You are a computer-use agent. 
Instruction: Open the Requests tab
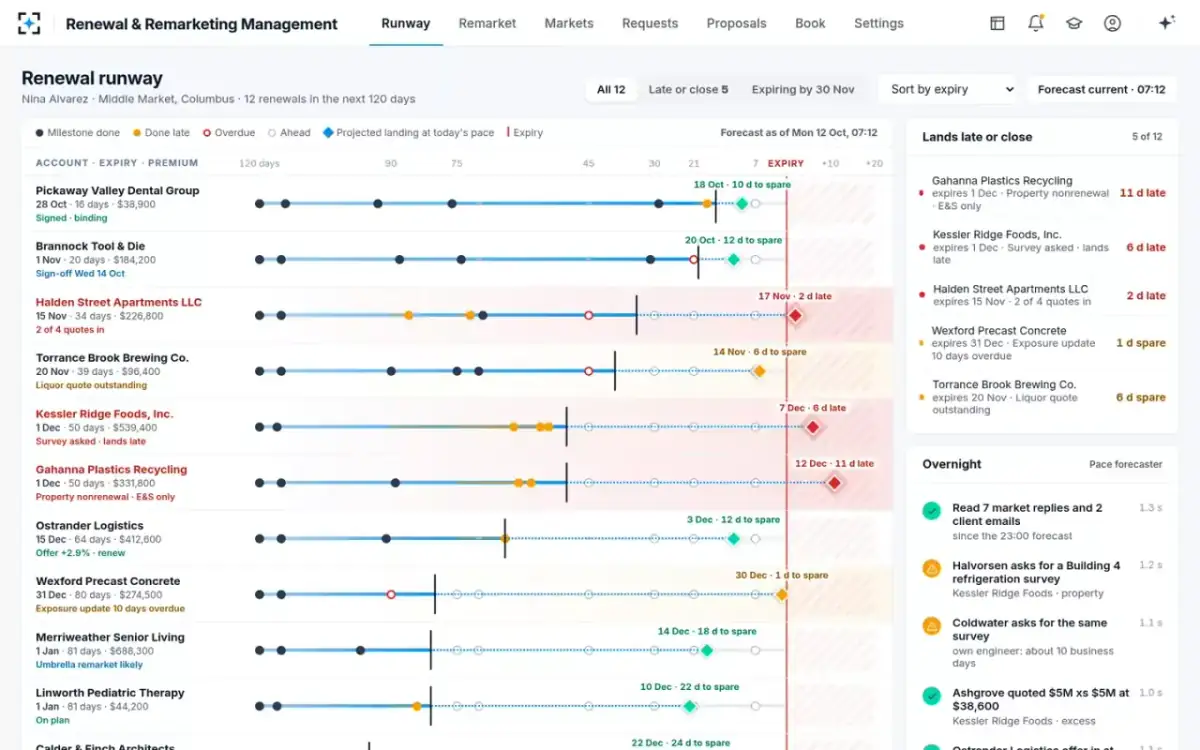pyautogui.click(x=650, y=23)
